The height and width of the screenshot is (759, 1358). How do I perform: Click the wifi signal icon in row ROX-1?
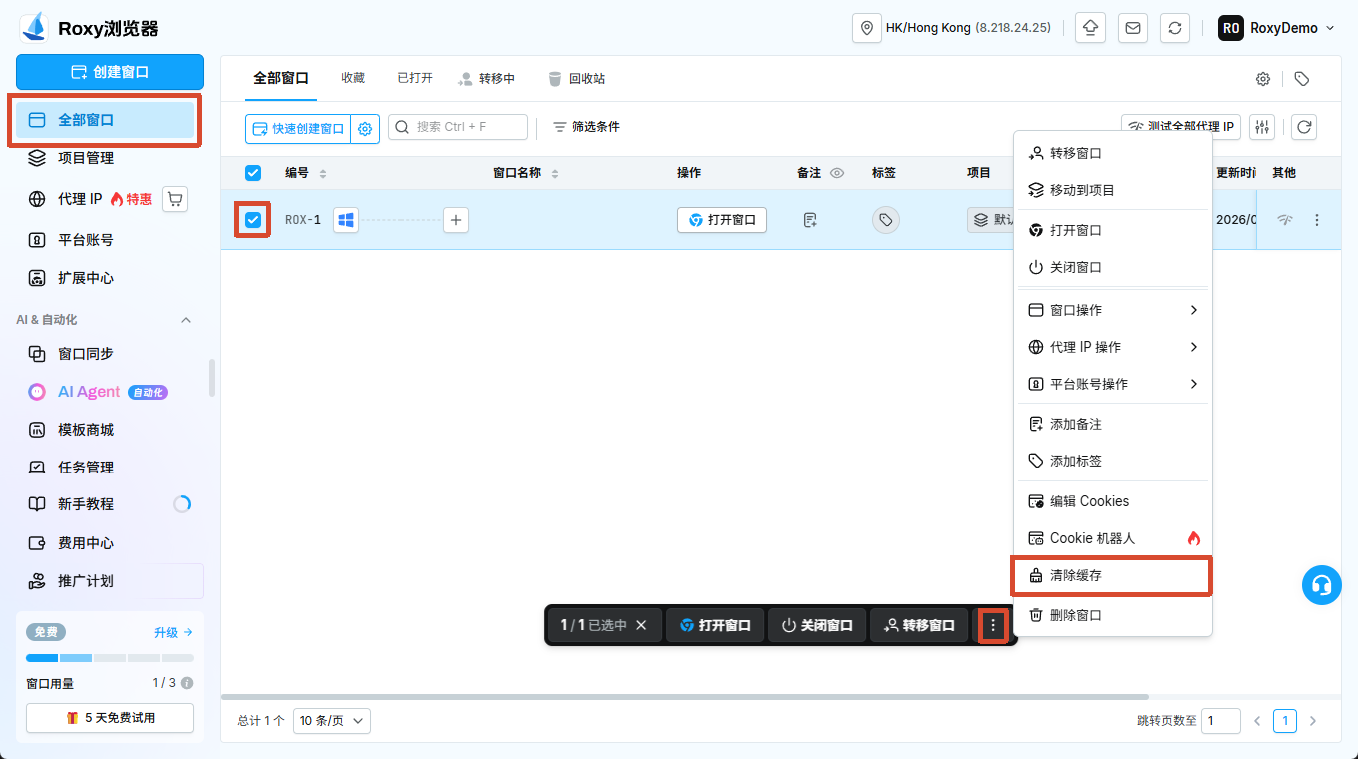point(1285,220)
